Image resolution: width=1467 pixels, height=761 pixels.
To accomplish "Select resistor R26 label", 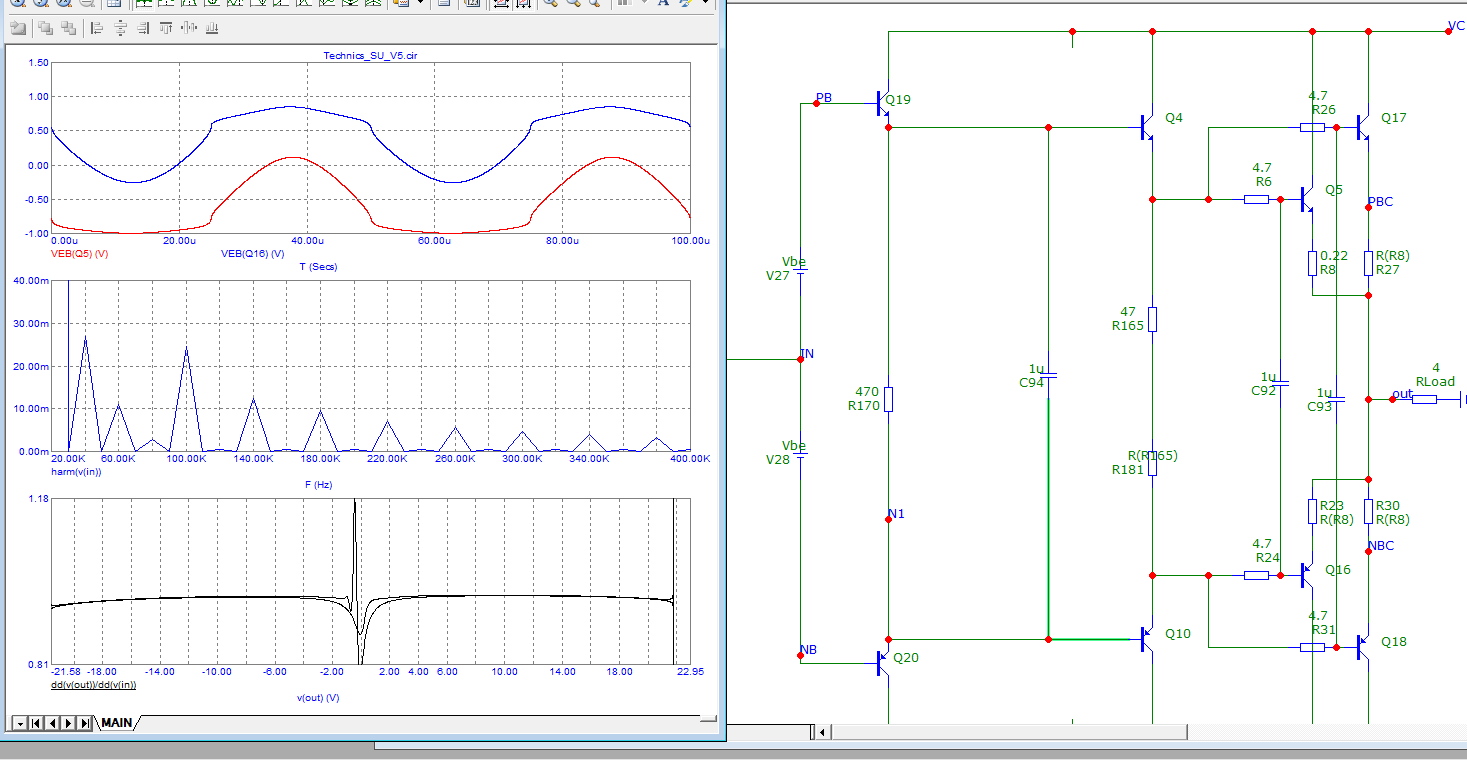I will click(x=1324, y=110).
